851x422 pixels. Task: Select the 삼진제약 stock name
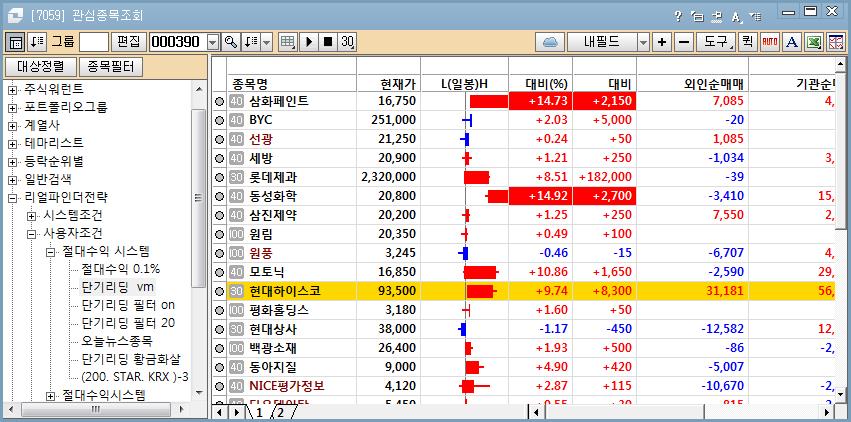tap(273, 215)
